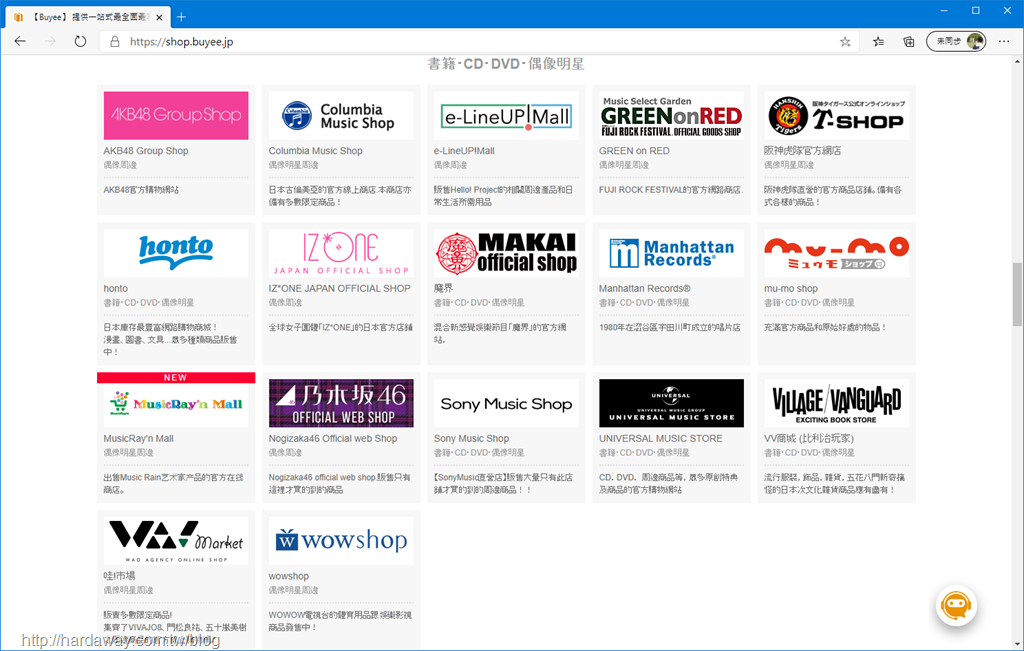The image size is (1024, 651).
Task: Open the Sony Music Shop title link
Action: [x=472, y=439]
